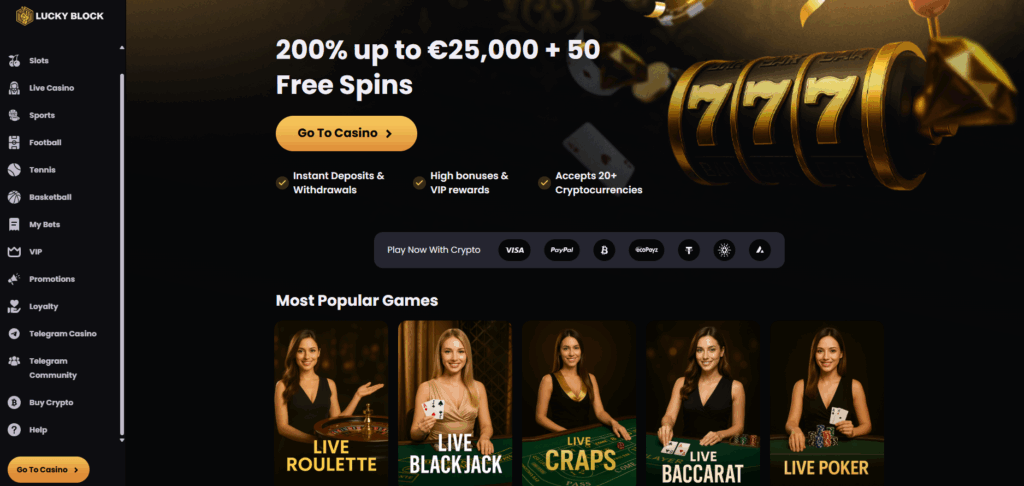Select the Visa payment icon
The width and height of the screenshot is (1024, 486).
tap(515, 250)
